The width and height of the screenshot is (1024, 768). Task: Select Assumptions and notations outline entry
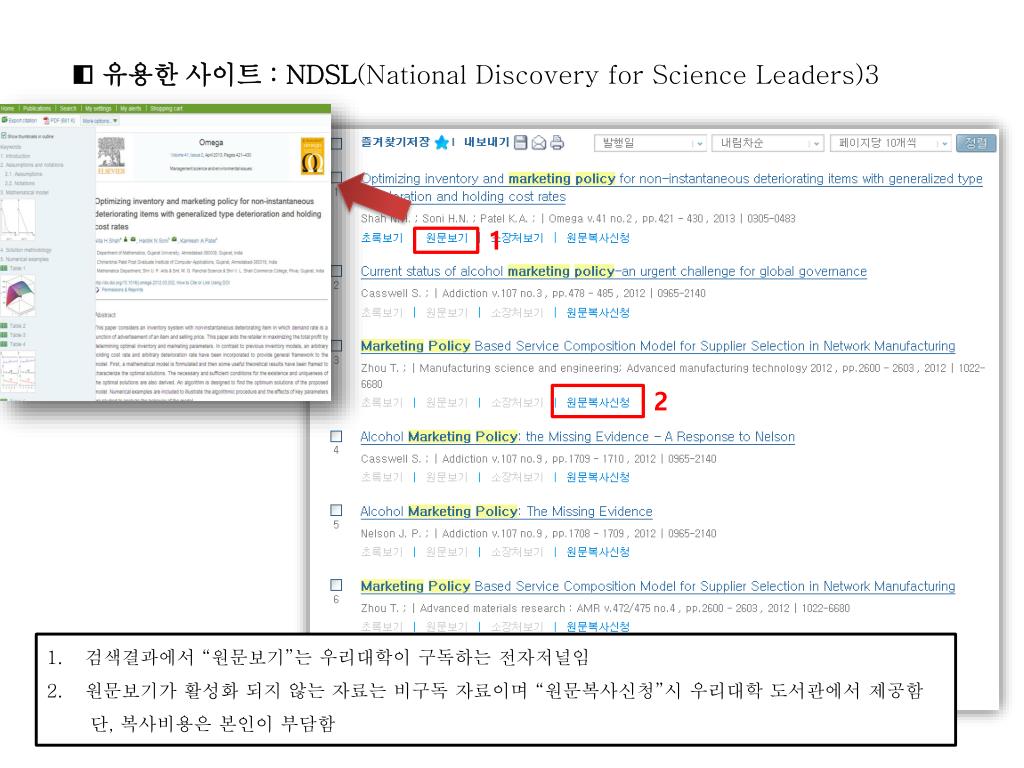[x=33, y=165]
